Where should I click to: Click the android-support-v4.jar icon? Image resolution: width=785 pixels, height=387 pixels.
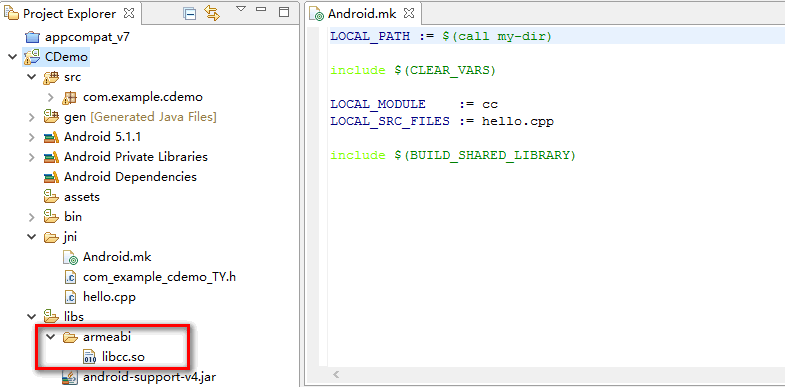(x=70, y=377)
